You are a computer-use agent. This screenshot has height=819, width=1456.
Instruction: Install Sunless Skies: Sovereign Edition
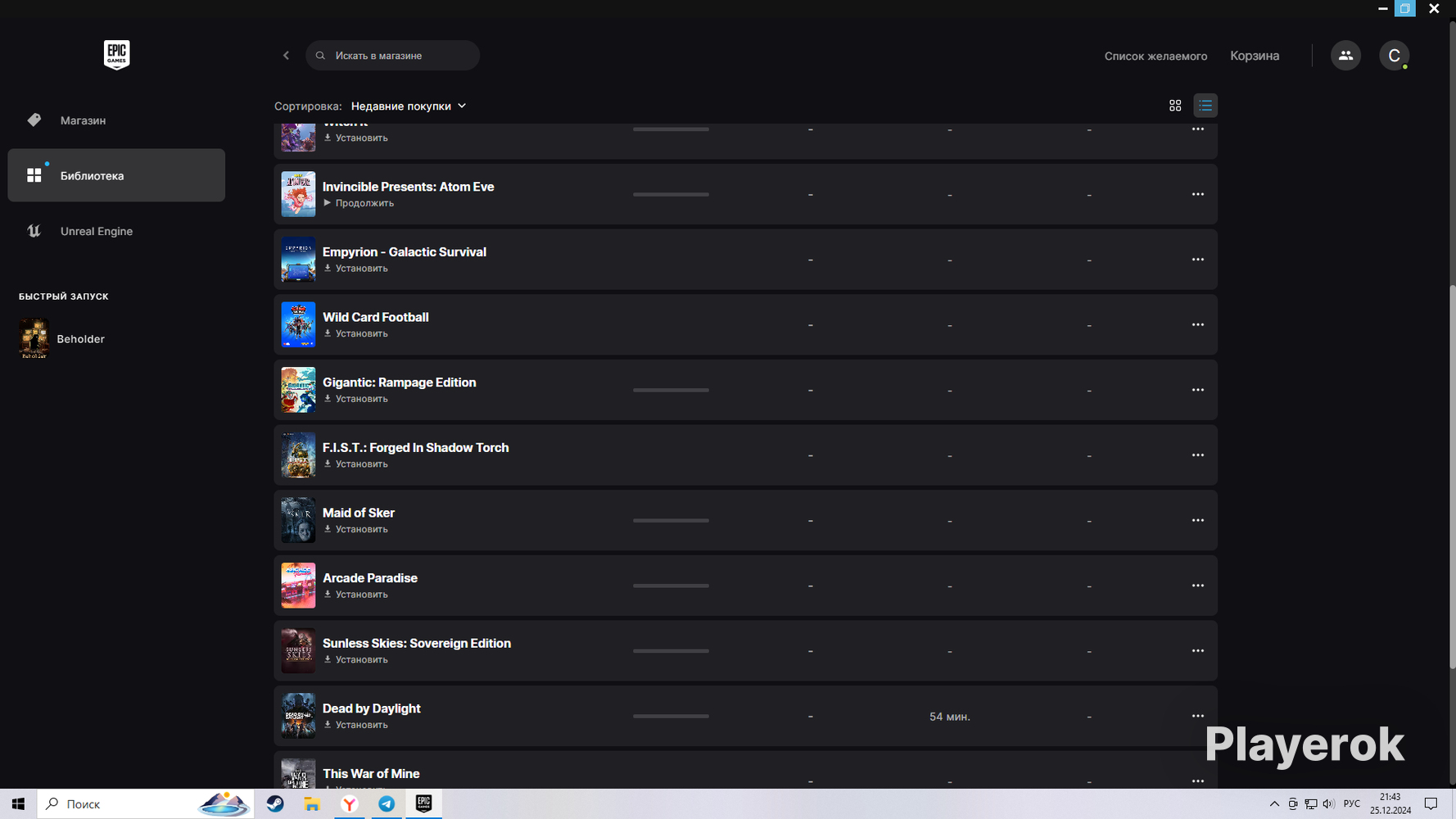(355, 660)
